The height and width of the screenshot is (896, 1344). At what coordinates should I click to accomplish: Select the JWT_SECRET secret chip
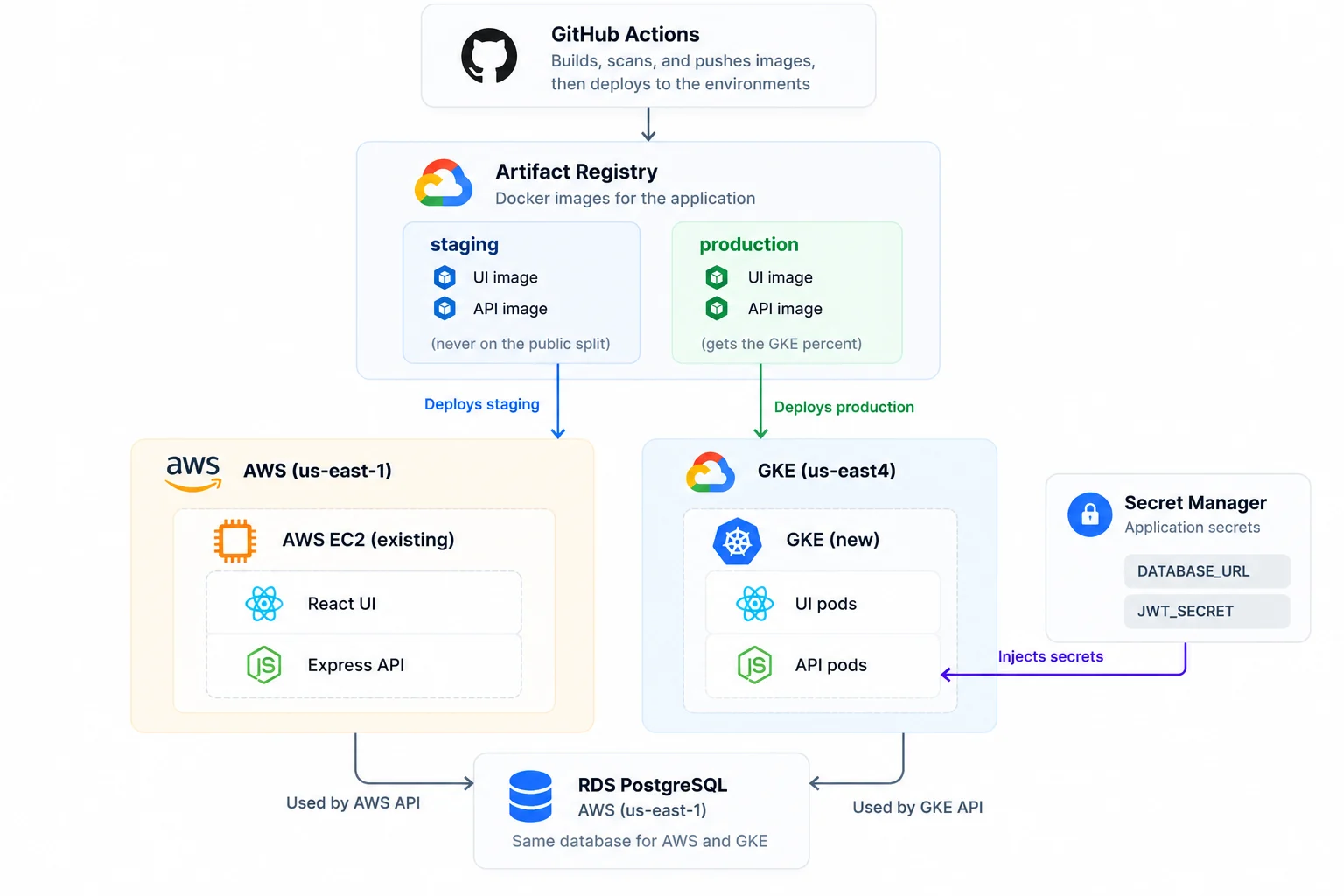coord(1207,612)
